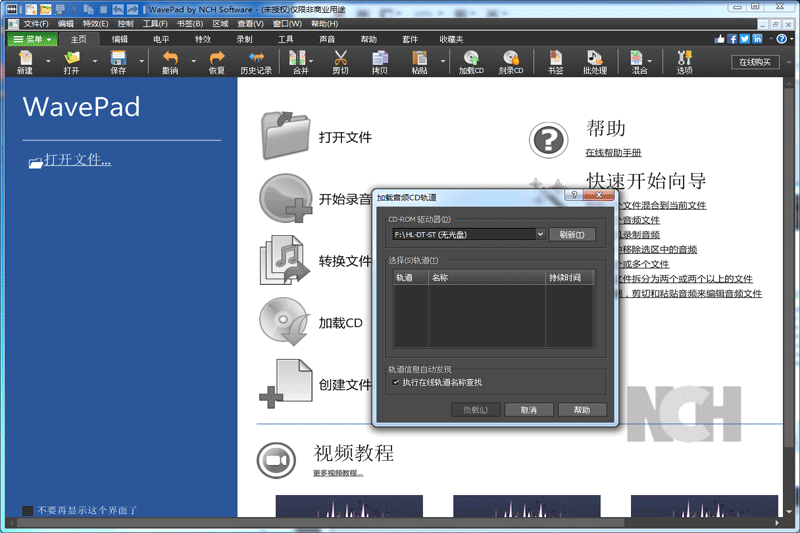Open the 书签(B) menu
800x533 pixels.
(190, 23)
